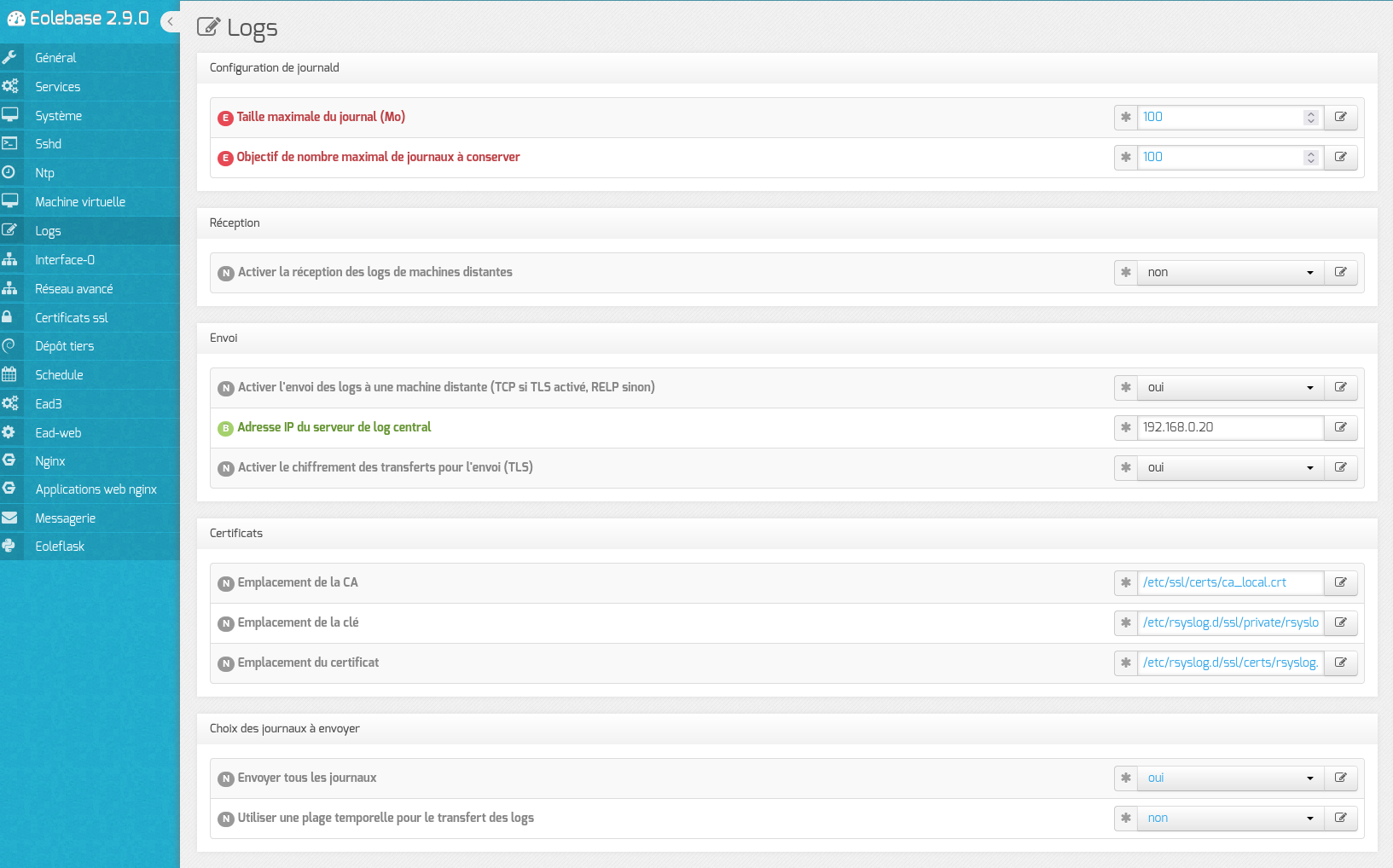Increment the Taille maximale du journal value stepper
The height and width of the screenshot is (868, 1393).
click(1311, 113)
